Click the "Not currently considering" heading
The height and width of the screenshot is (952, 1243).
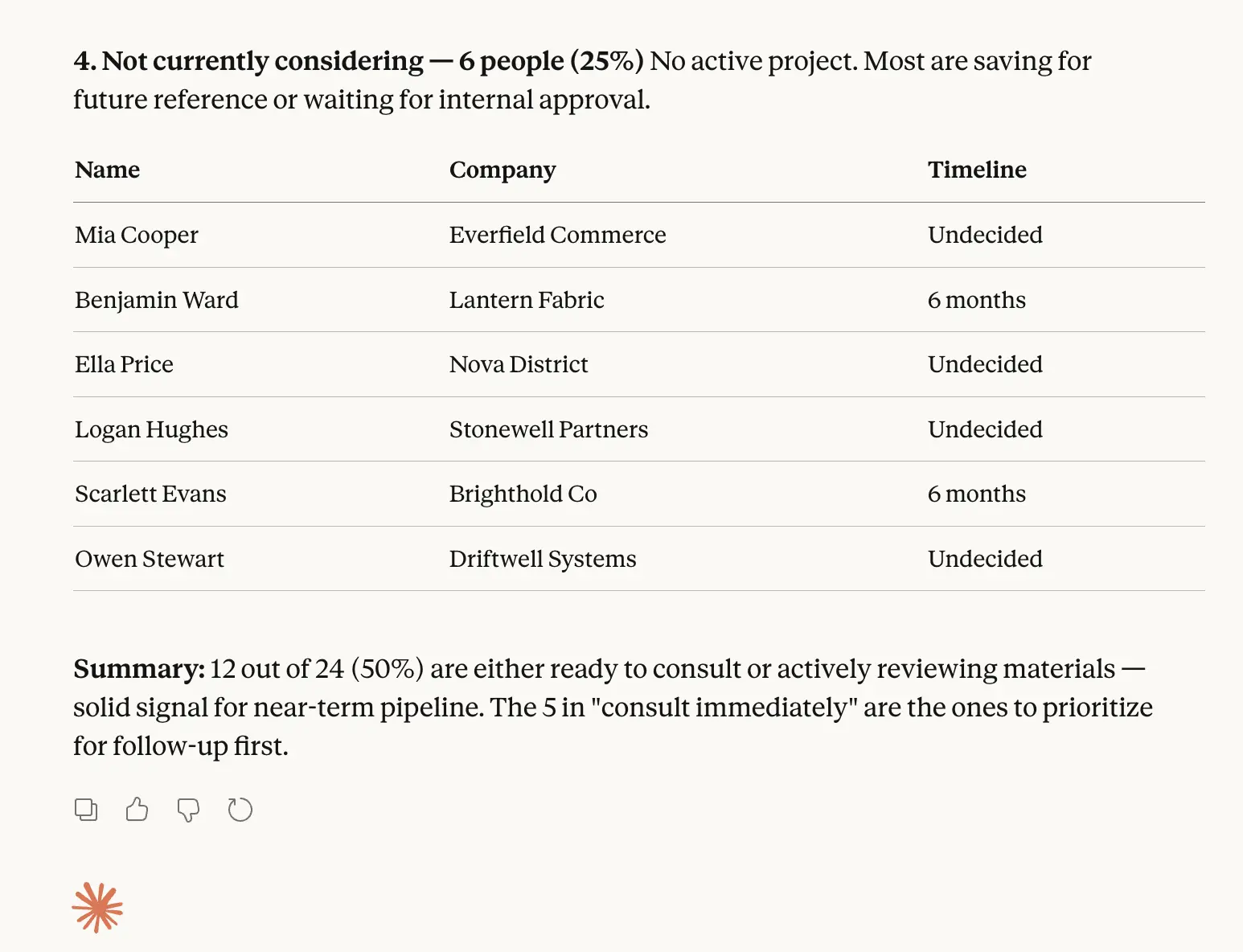[262, 61]
